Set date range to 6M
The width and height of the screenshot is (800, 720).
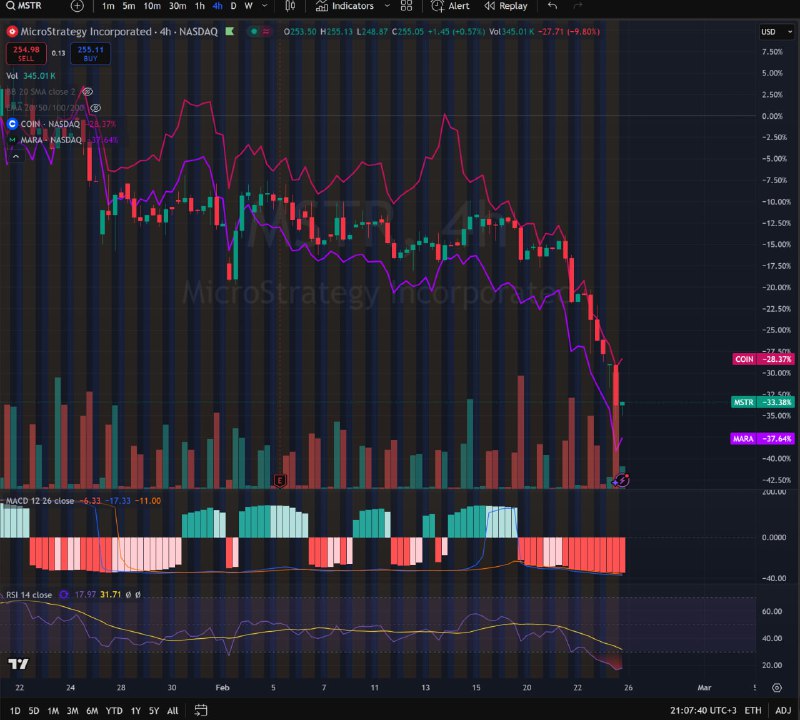(x=92, y=711)
